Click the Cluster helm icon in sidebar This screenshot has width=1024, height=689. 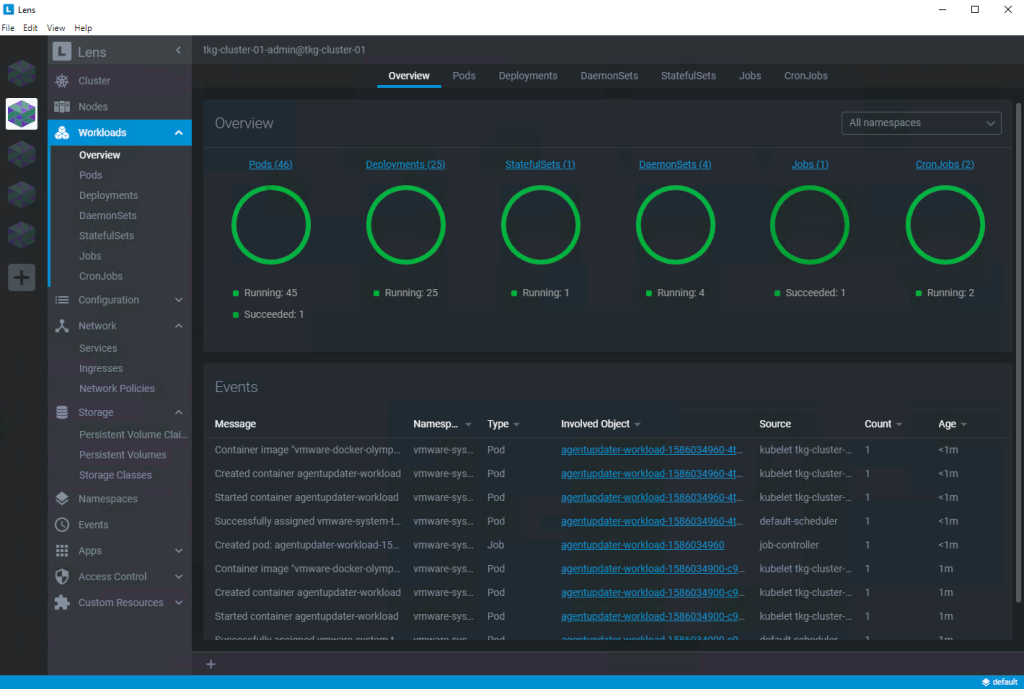(62, 81)
